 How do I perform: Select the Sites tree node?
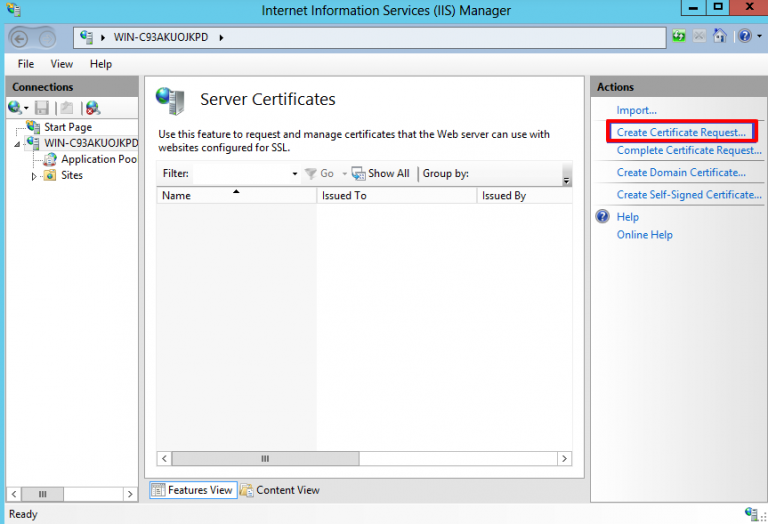coord(72,175)
